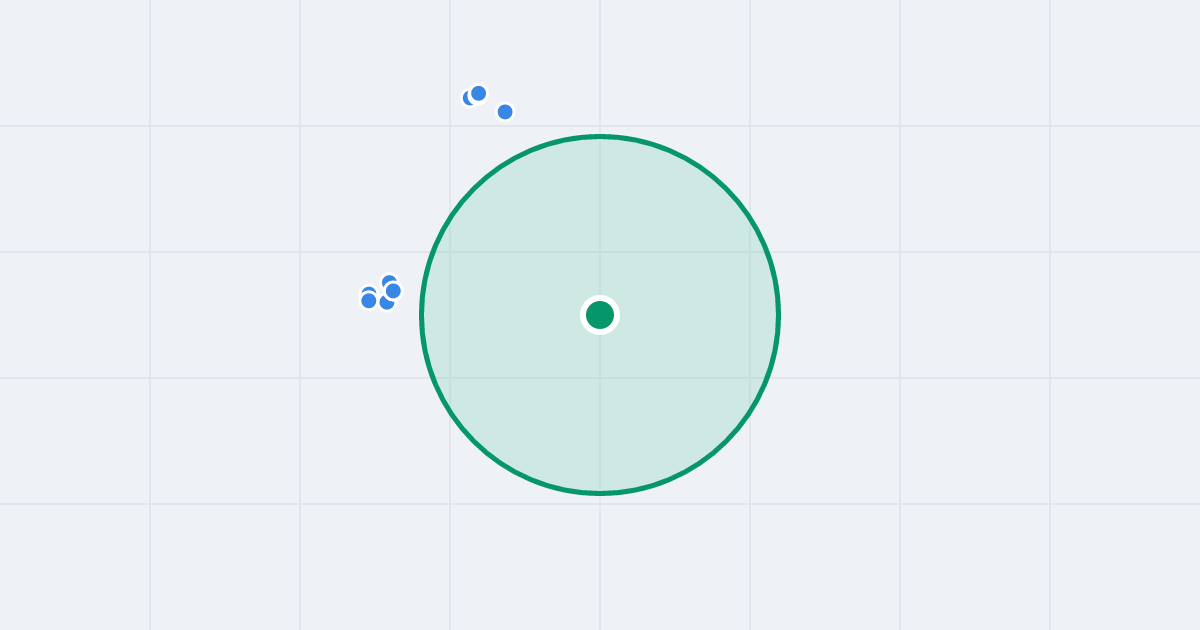Click the green center marker dot

tap(600, 315)
